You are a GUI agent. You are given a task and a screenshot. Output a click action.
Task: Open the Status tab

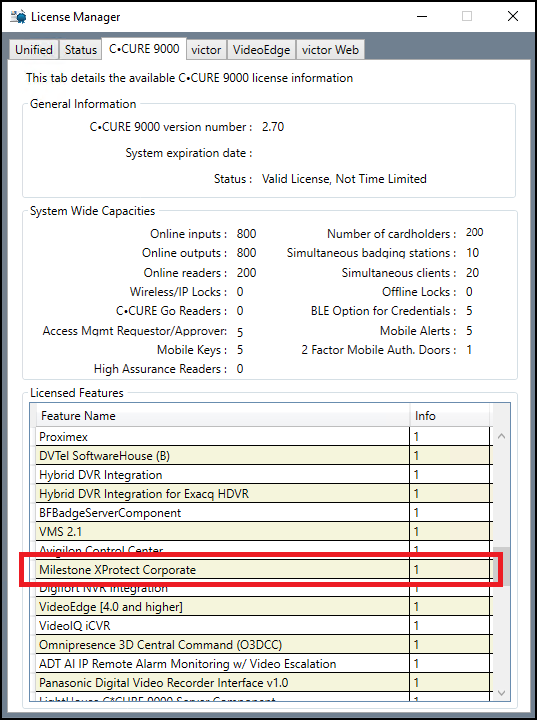click(x=80, y=50)
